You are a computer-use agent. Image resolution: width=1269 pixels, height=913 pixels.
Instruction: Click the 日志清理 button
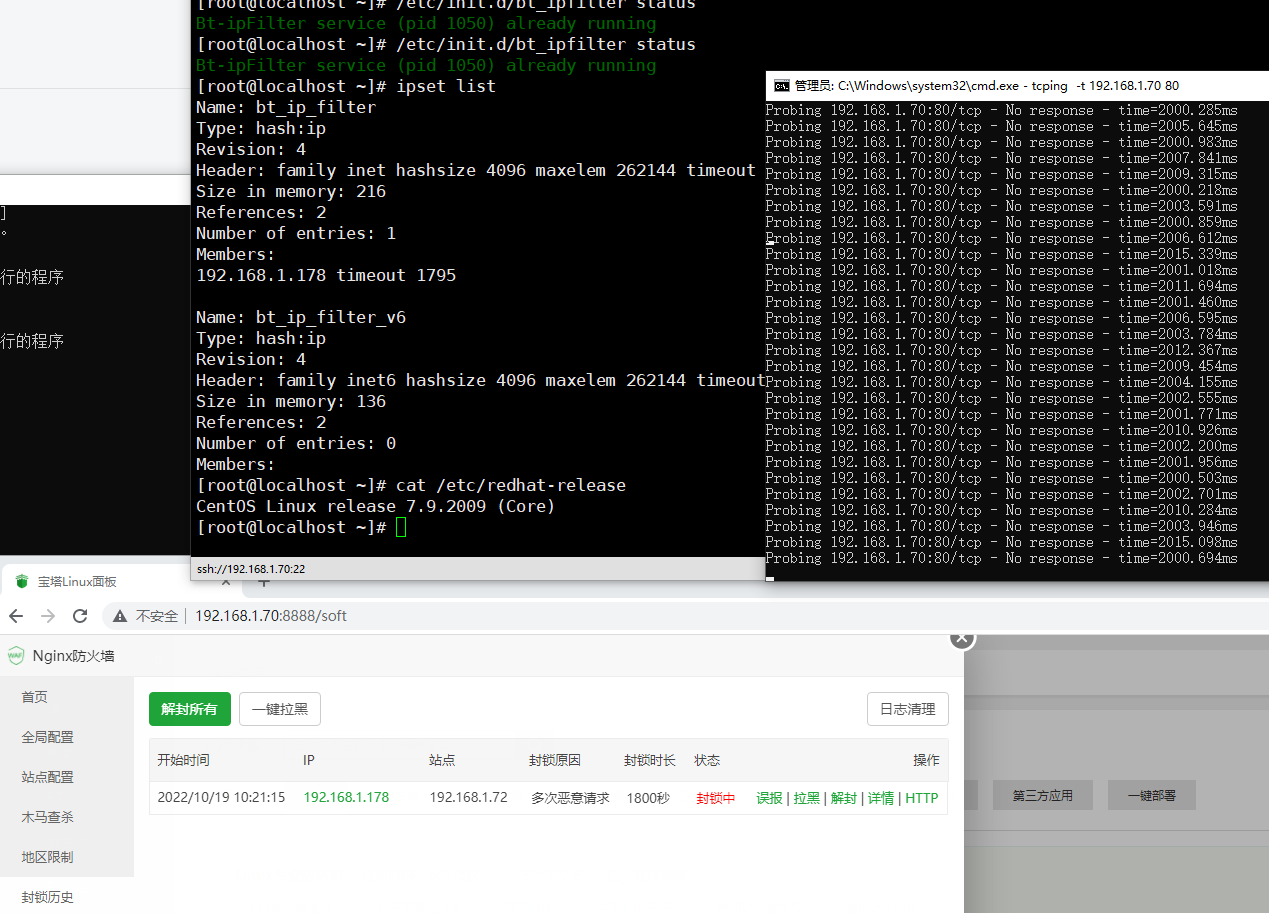coord(908,709)
